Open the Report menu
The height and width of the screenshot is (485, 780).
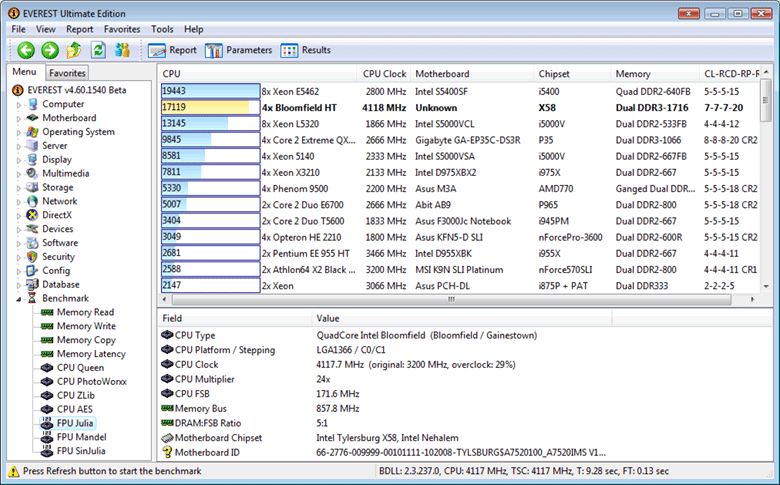click(x=80, y=29)
